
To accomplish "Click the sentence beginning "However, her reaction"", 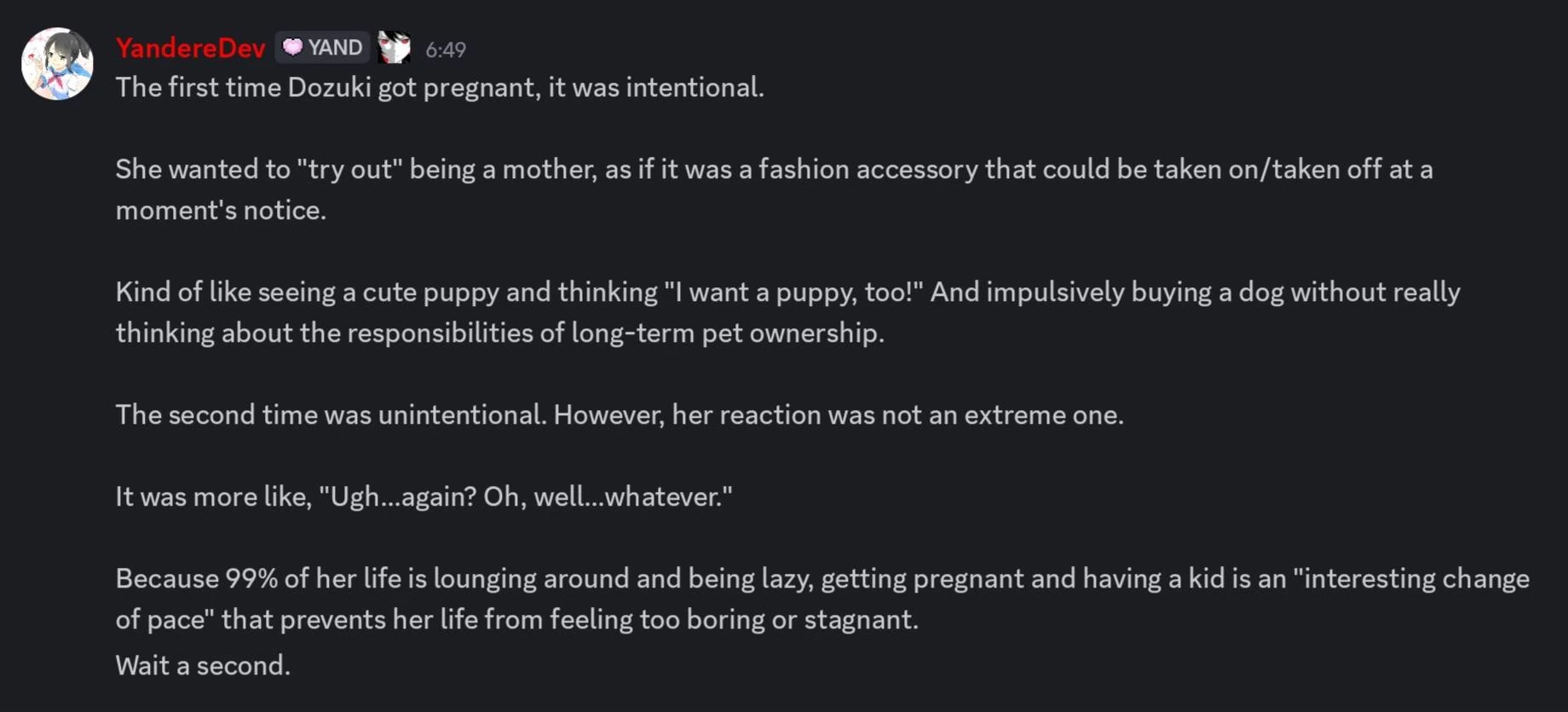I will 839,415.
